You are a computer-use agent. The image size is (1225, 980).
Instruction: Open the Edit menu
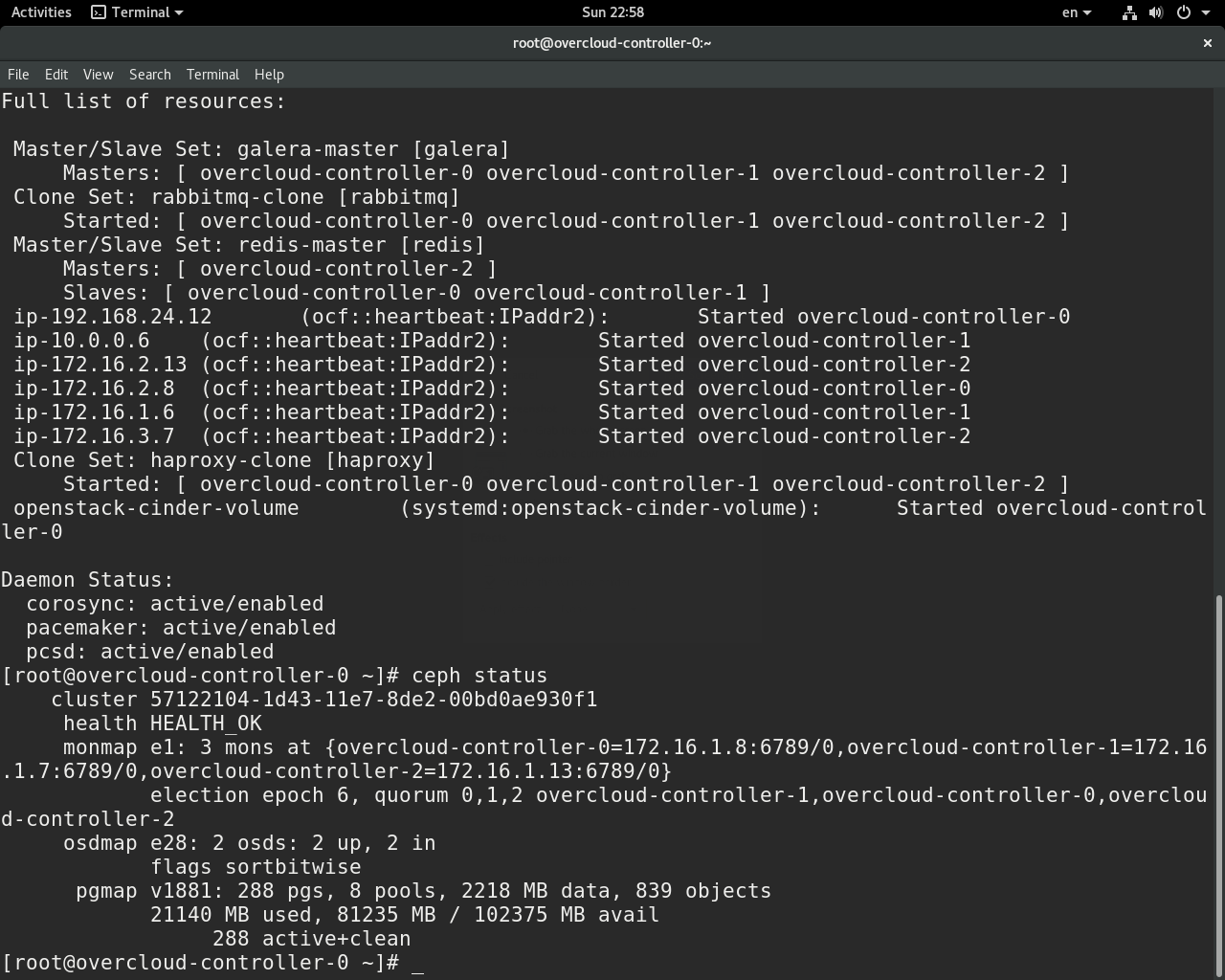coord(56,75)
